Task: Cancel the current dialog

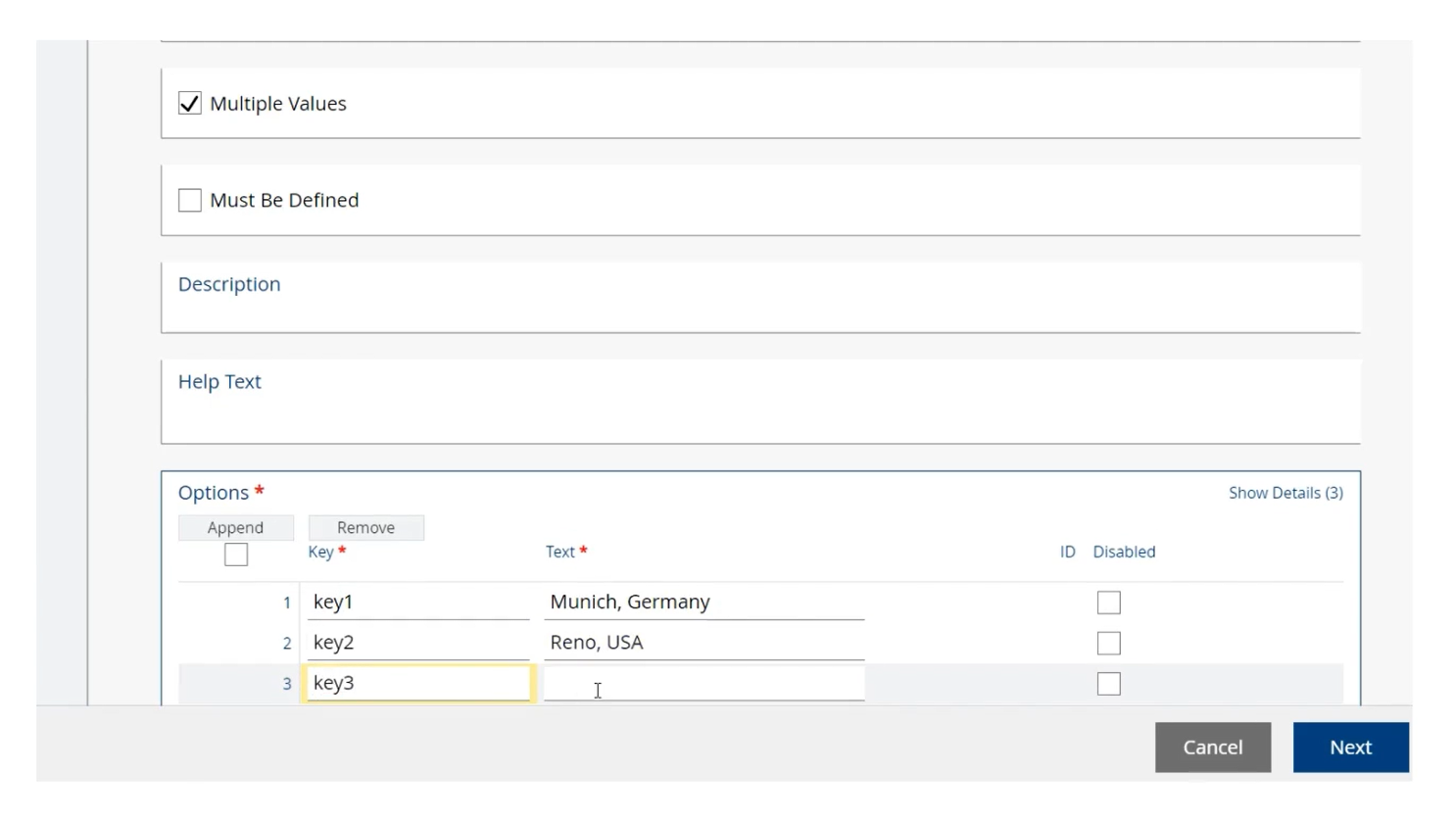Action: (1212, 747)
